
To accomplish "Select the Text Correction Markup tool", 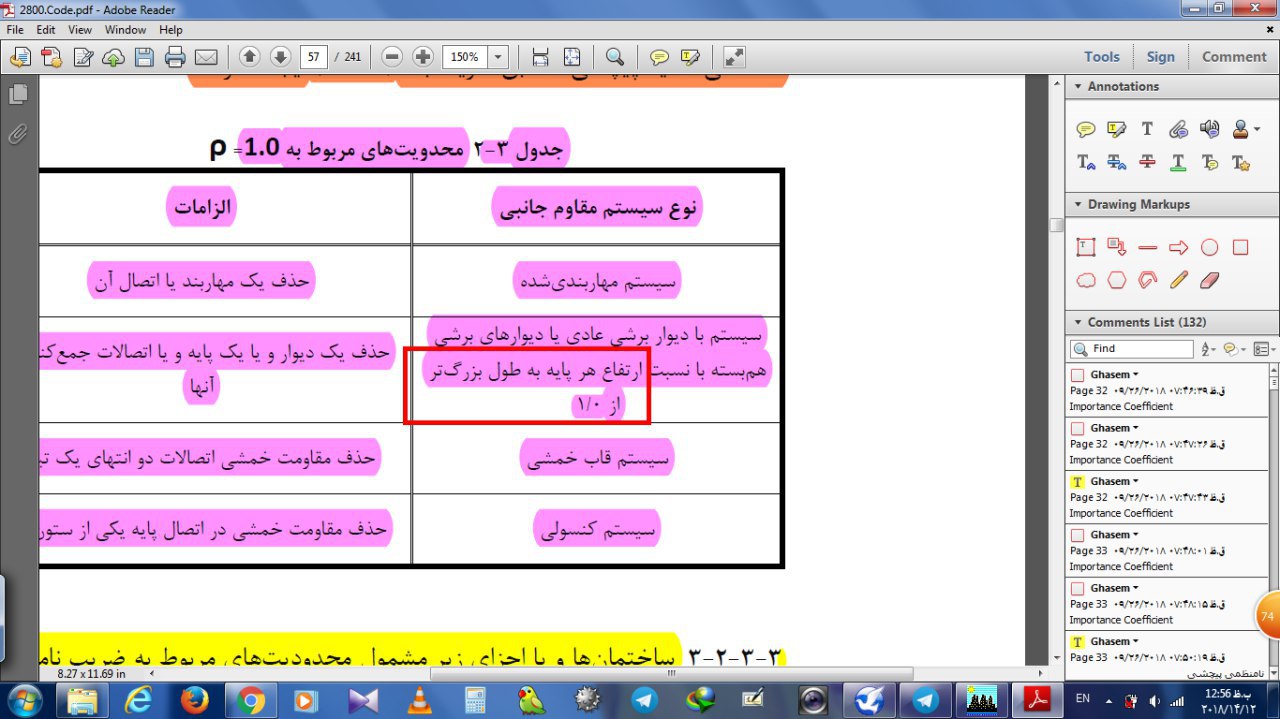I will (1240, 162).
